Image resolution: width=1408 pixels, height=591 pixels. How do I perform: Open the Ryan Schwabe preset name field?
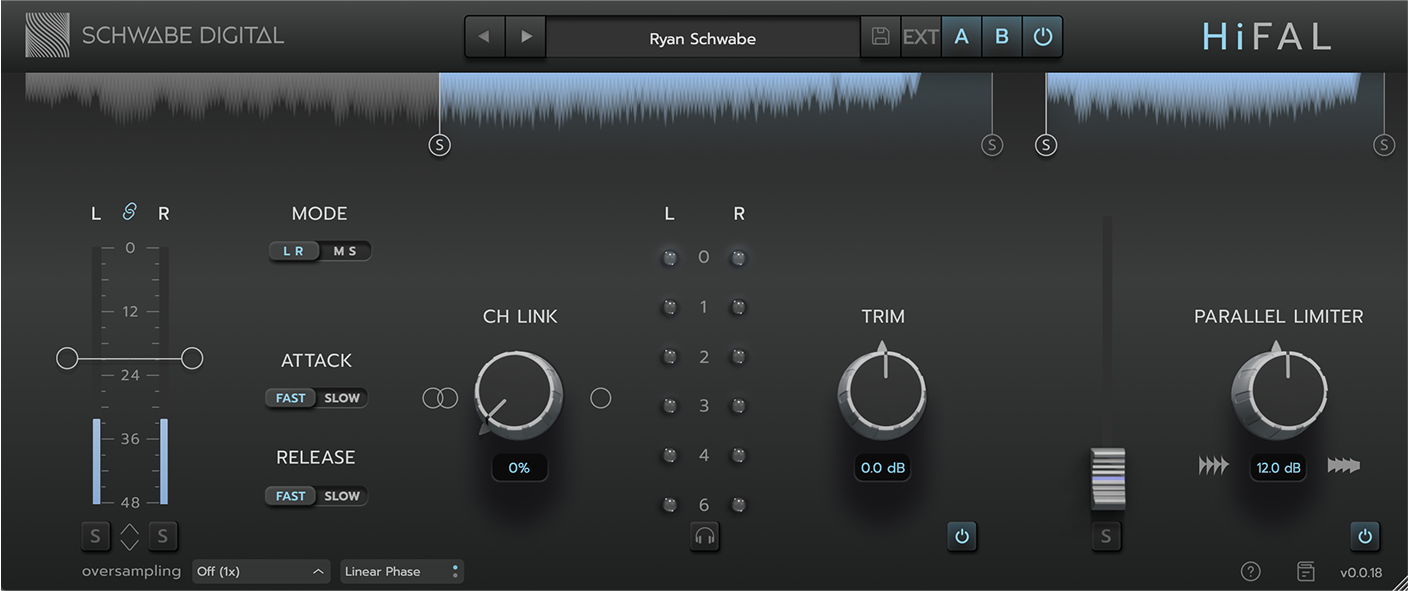click(703, 38)
